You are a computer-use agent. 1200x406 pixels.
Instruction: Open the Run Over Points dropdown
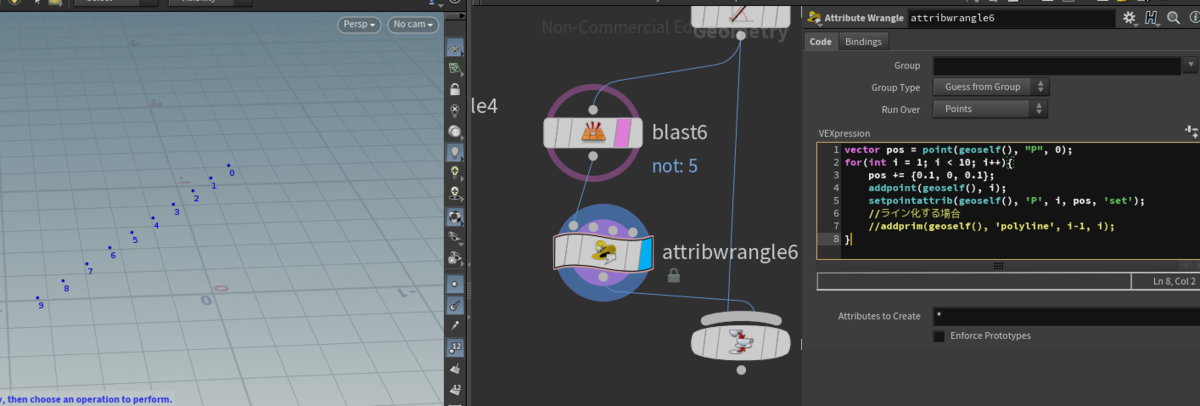tap(990, 108)
